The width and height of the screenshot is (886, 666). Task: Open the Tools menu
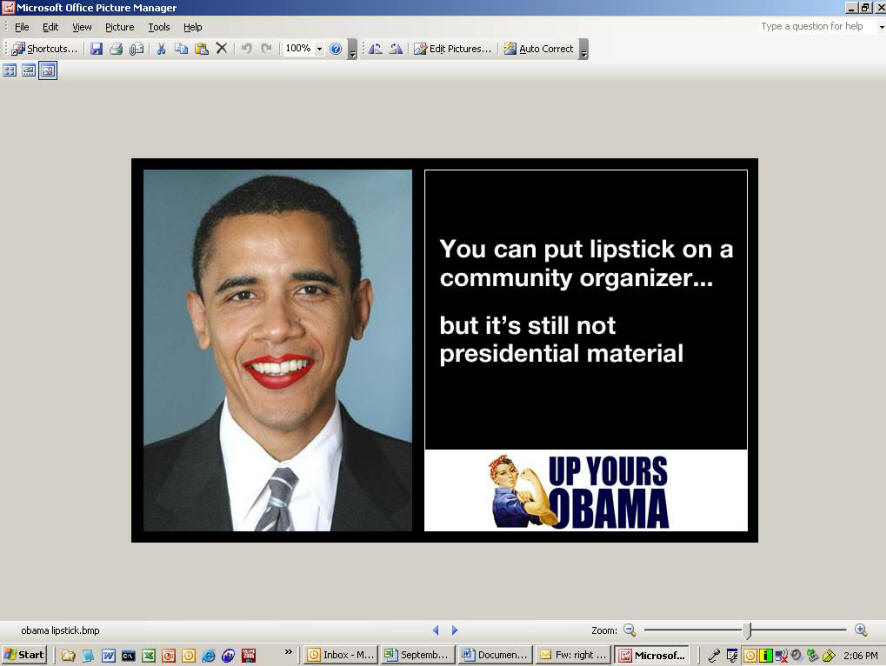pos(159,27)
